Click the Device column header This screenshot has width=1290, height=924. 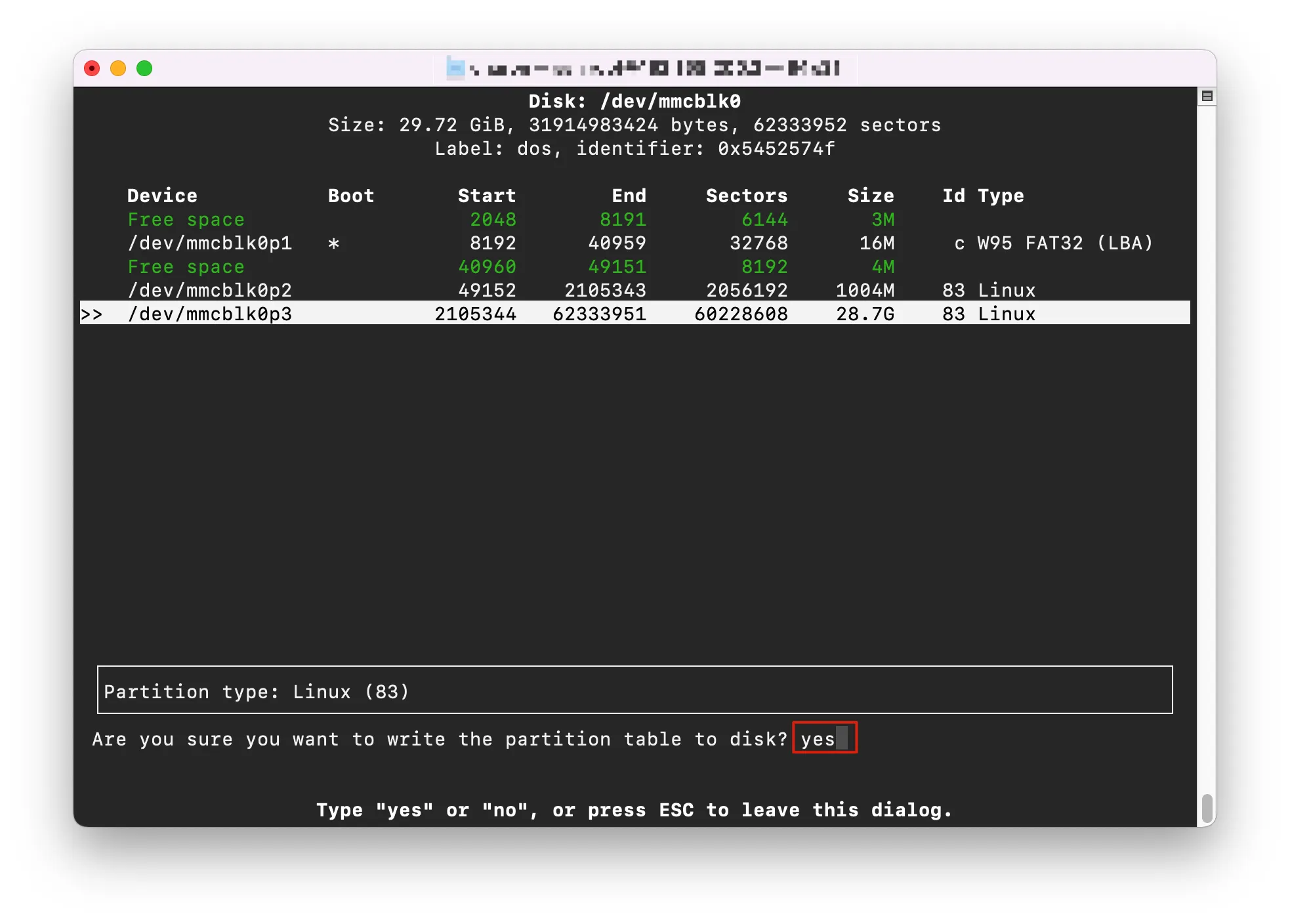coord(162,196)
